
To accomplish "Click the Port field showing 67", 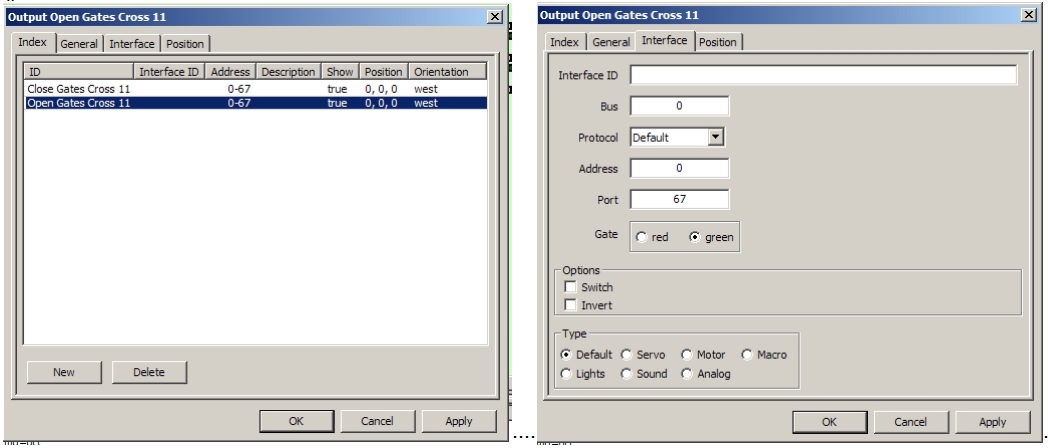I will [679, 200].
